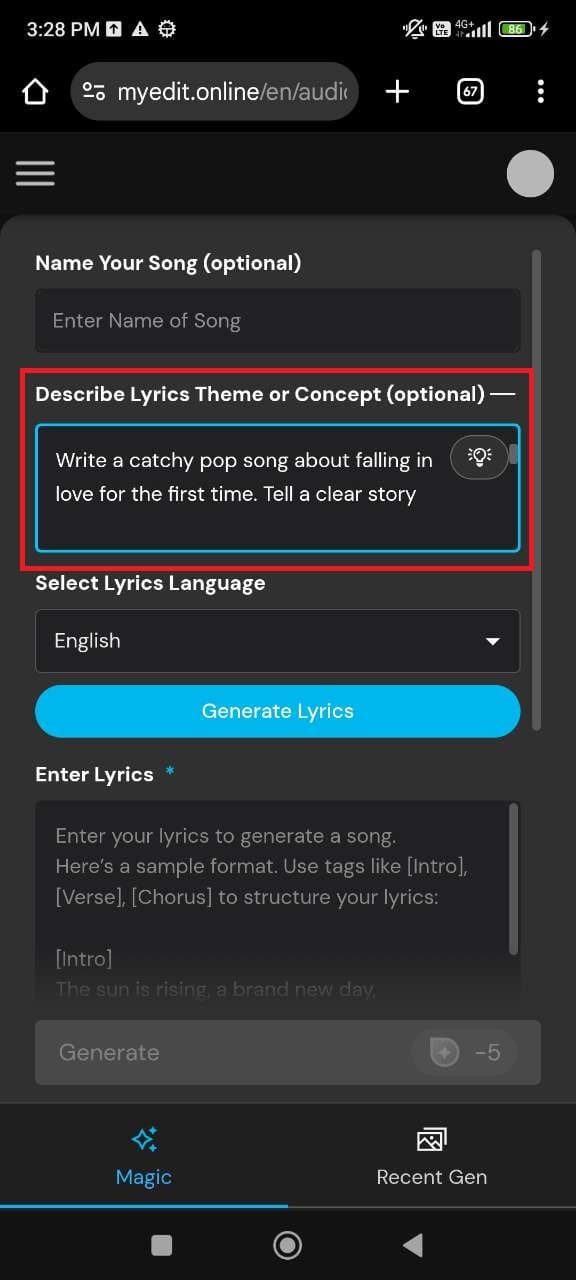Image resolution: width=576 pixels, height=1280 pixels.
Task: Open the Select Lyrics Language dropdown
Action: [x=278, y=641]
